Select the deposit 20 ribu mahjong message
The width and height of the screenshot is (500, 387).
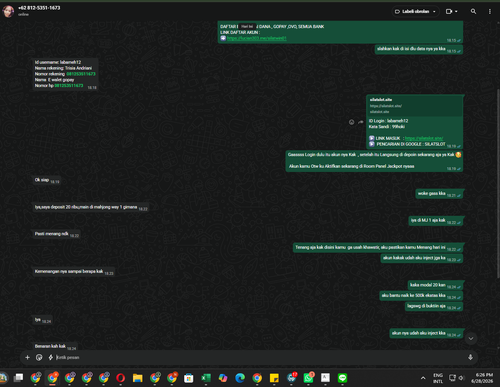[x=91, y=207]
